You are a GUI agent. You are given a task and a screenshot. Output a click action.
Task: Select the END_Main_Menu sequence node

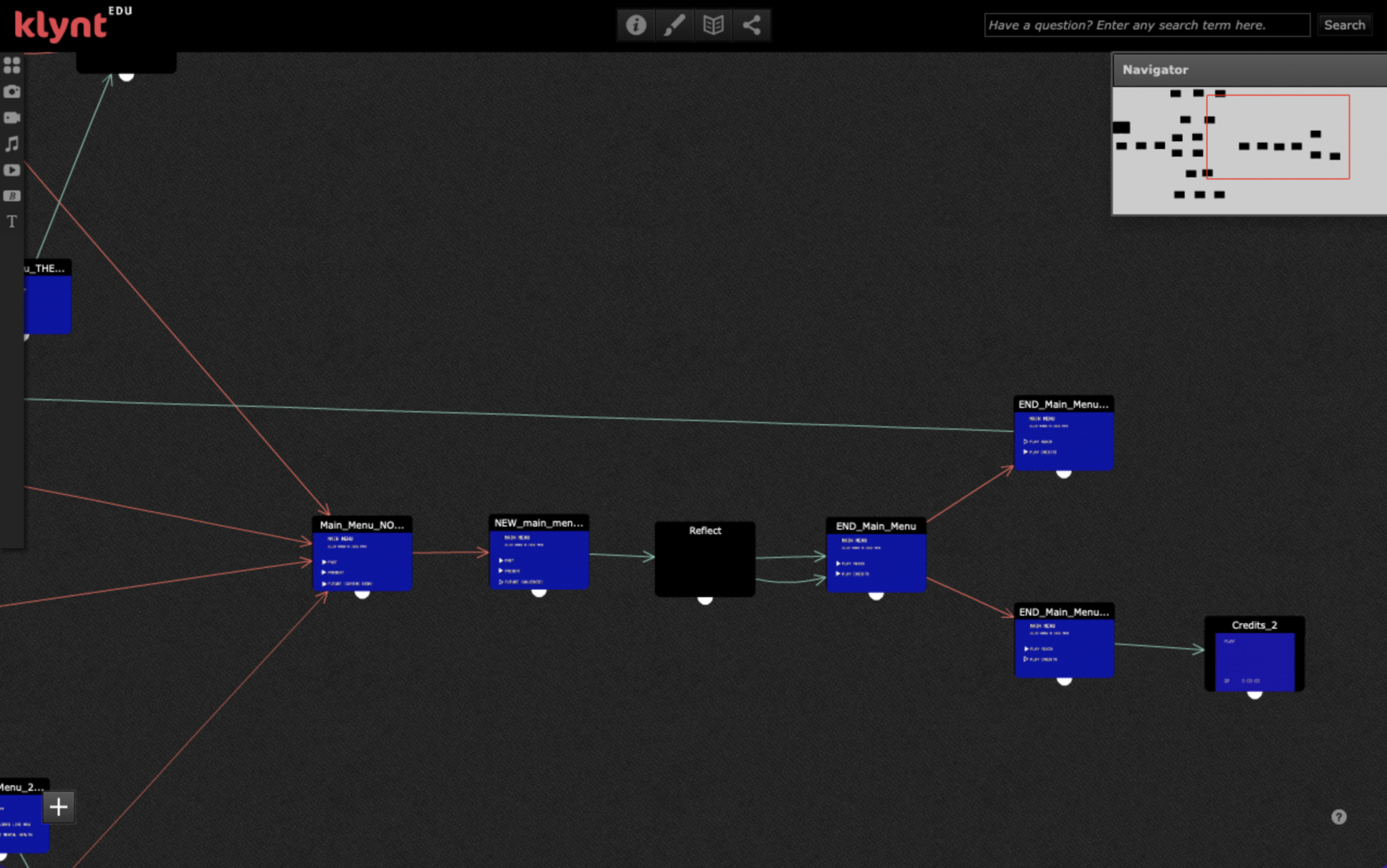pyautogui.click(x=876, y=555)
